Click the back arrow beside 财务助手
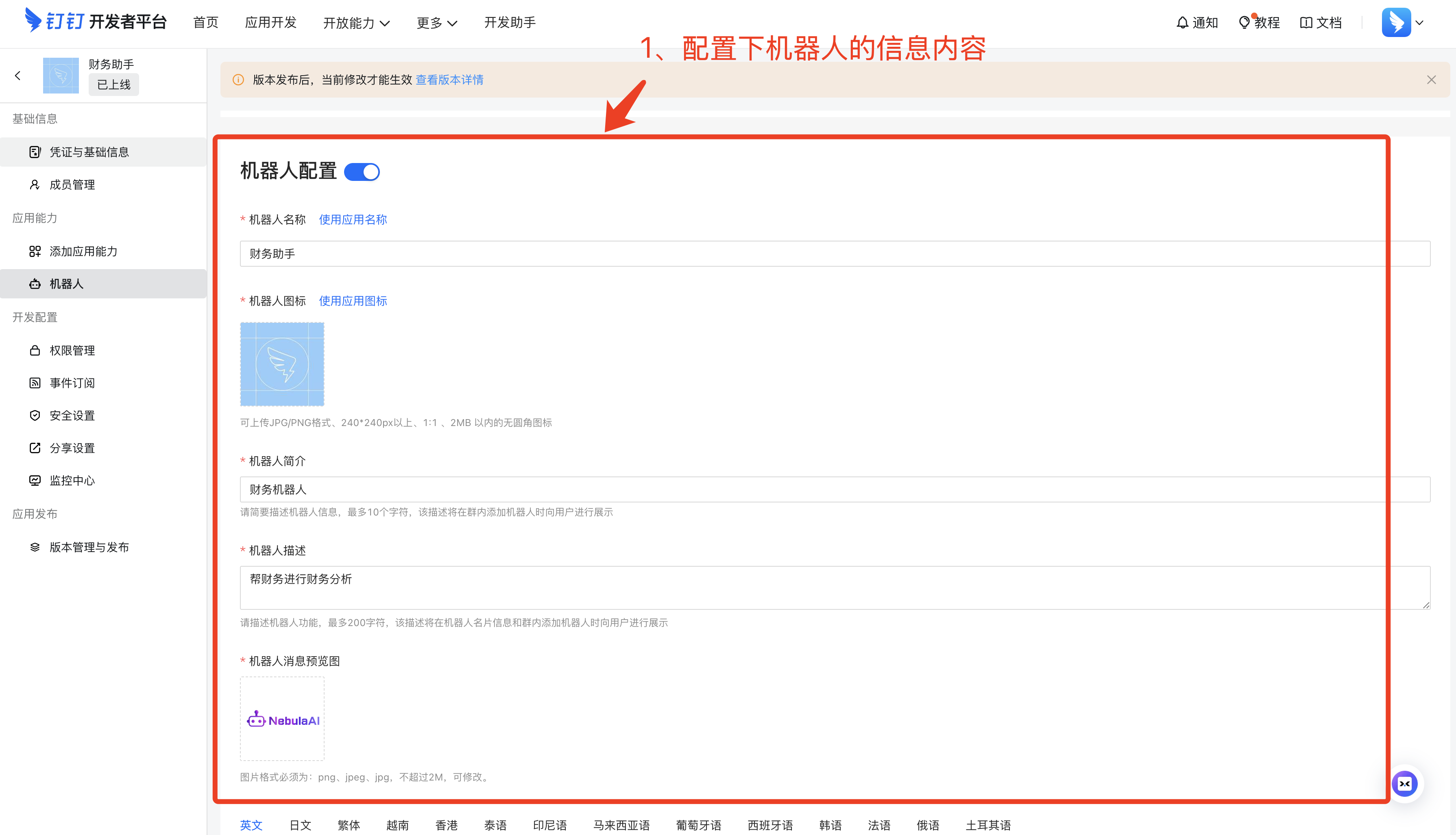 [x=18, y=76]
